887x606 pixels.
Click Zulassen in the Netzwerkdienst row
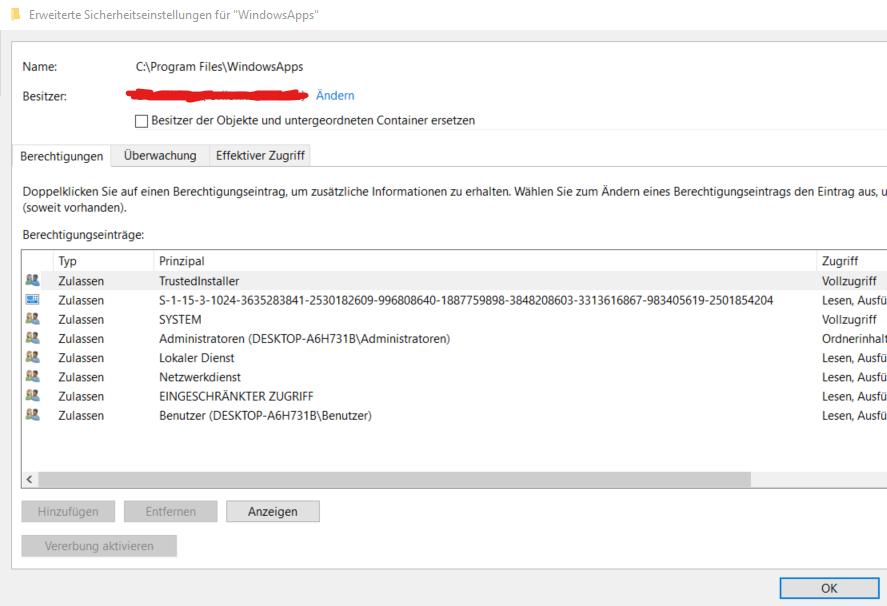tap(81, 377)
